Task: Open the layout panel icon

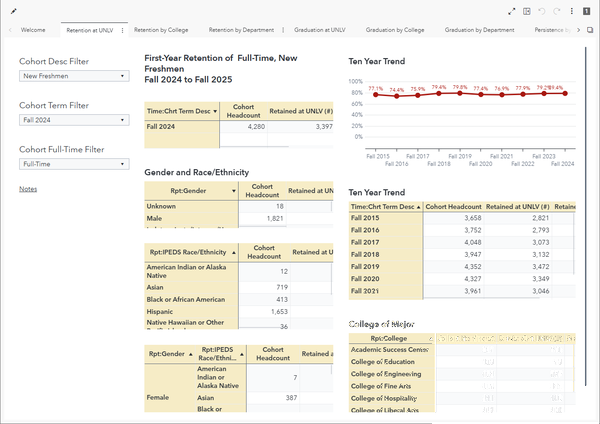Action: point(527,11)
